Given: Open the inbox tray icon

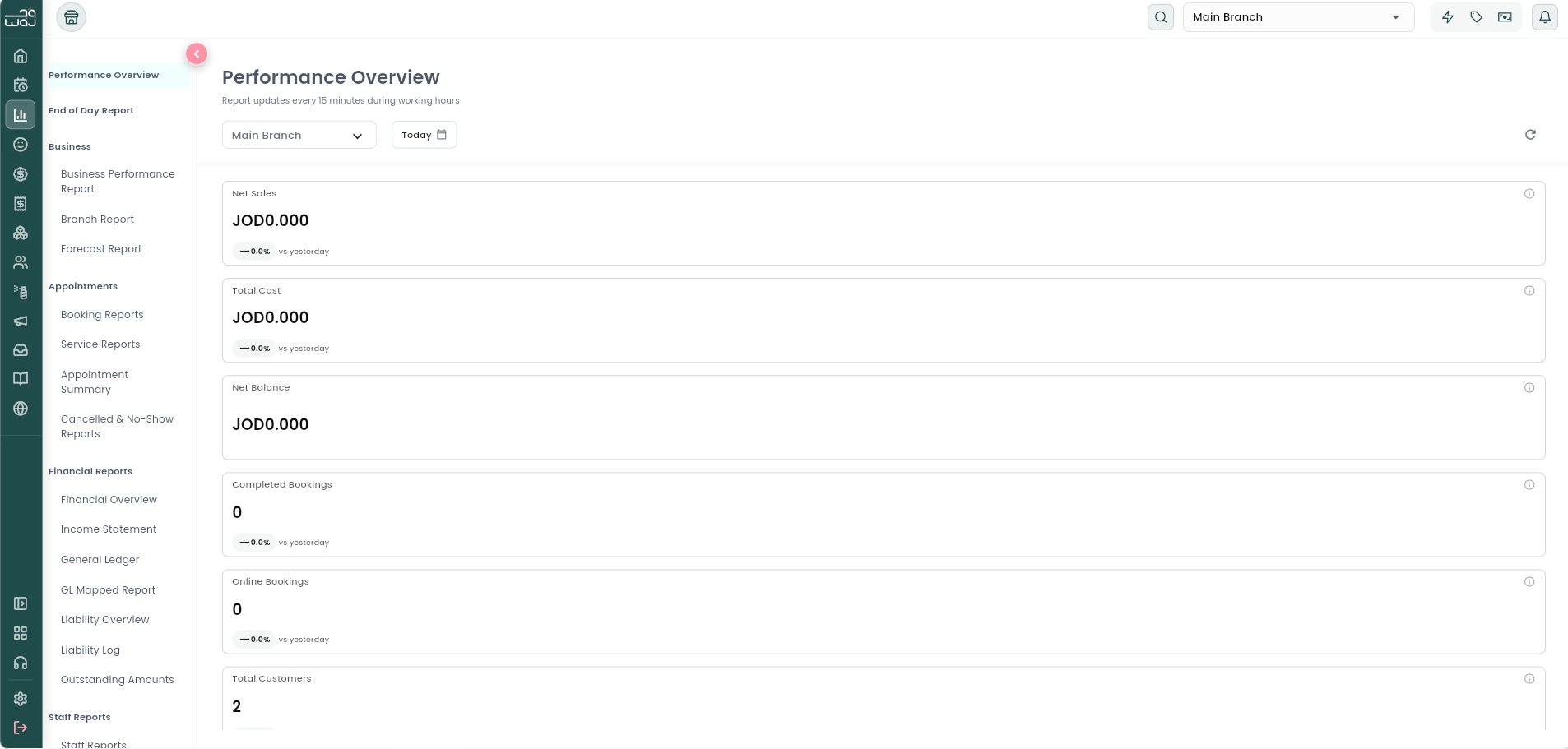Looking at the screenshot, I should tap(21, 350).
